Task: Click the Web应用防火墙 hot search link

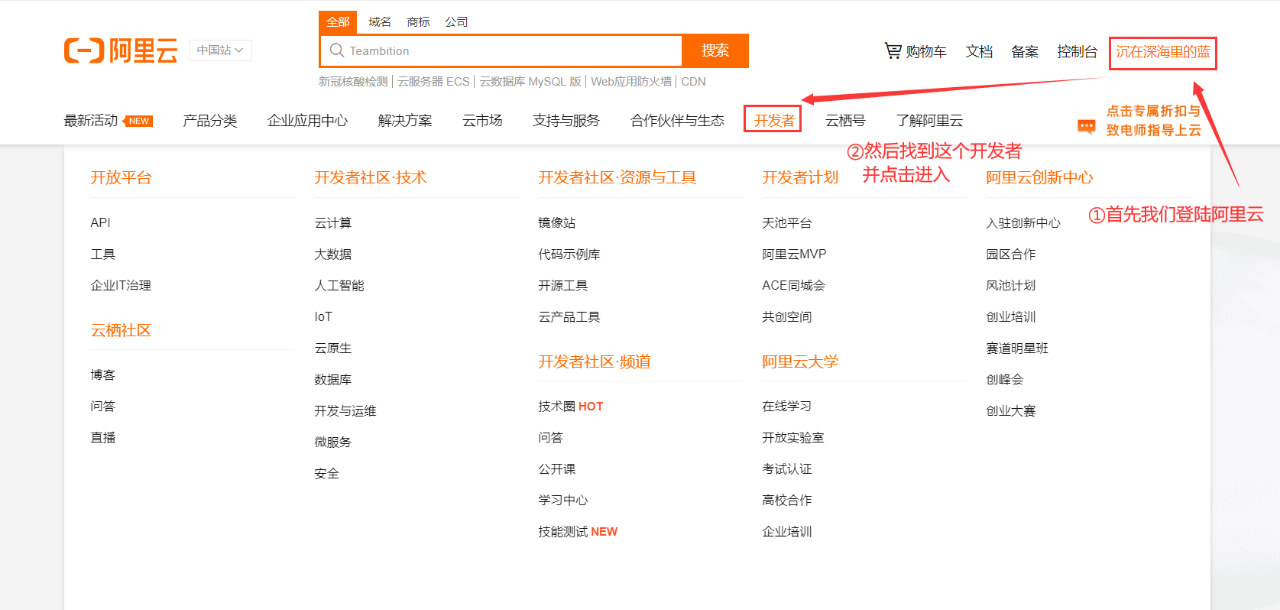Action: 631,82
